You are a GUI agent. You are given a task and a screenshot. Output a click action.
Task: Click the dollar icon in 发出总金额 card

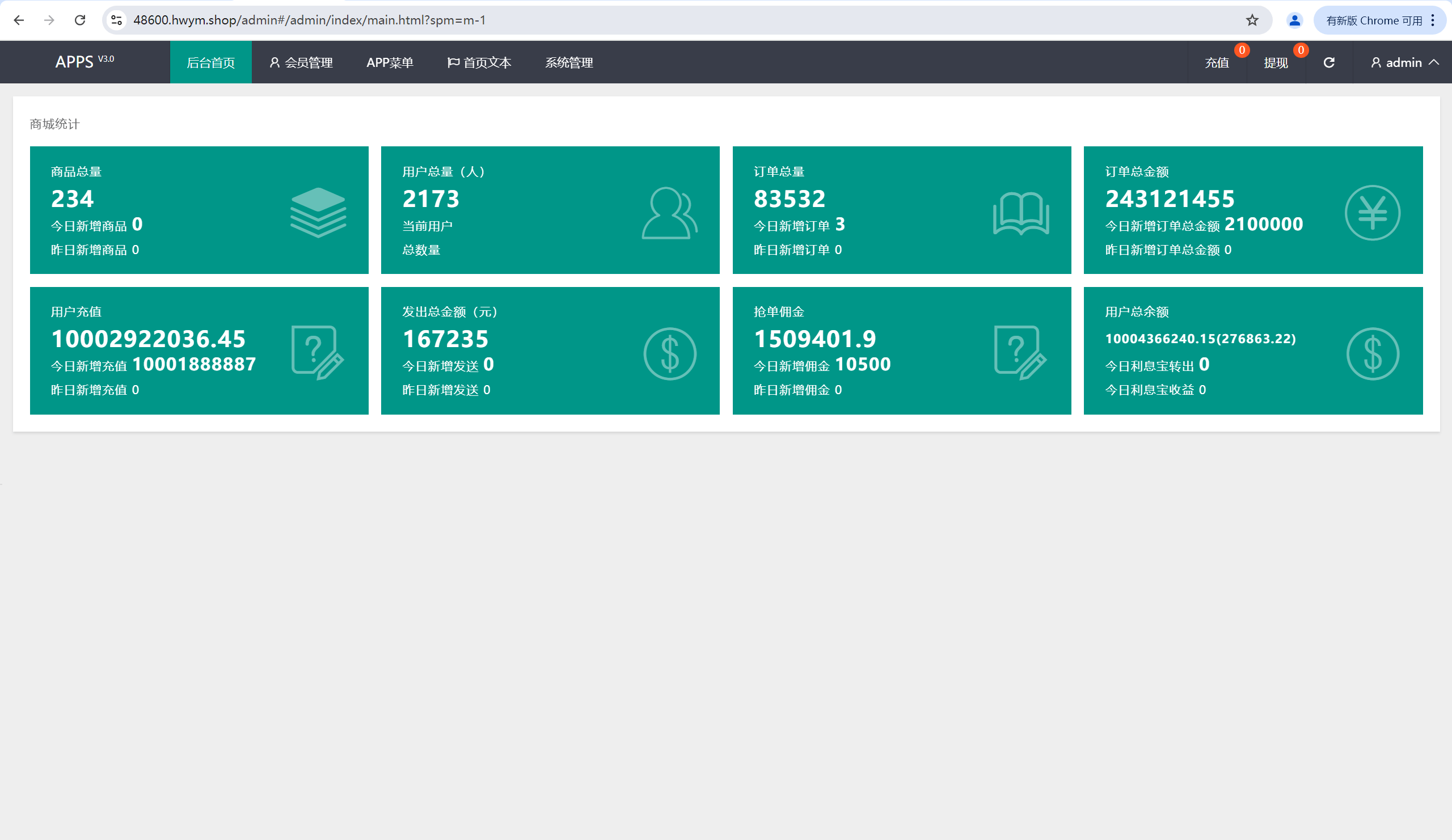point(669,353)
